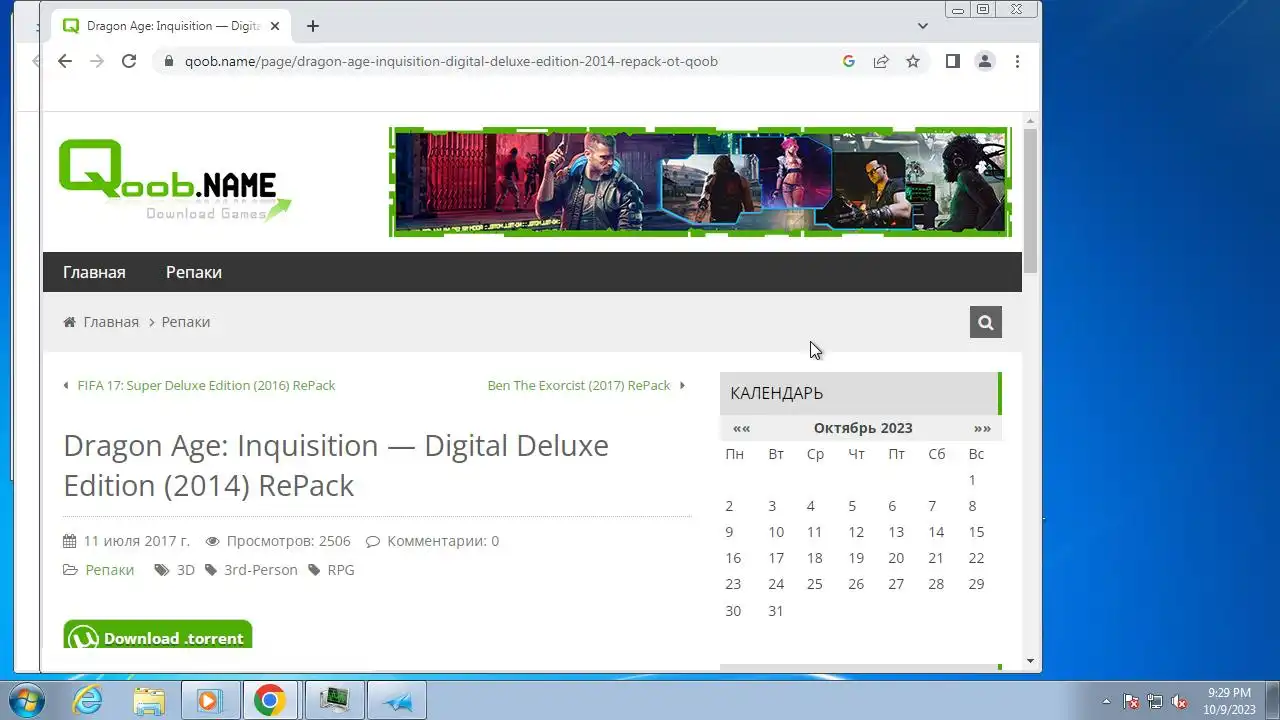Image resolution: width=1280 pixels, height=720 pixels.
Task: Select day 9 in the calendar
Action: coord(729,532)
